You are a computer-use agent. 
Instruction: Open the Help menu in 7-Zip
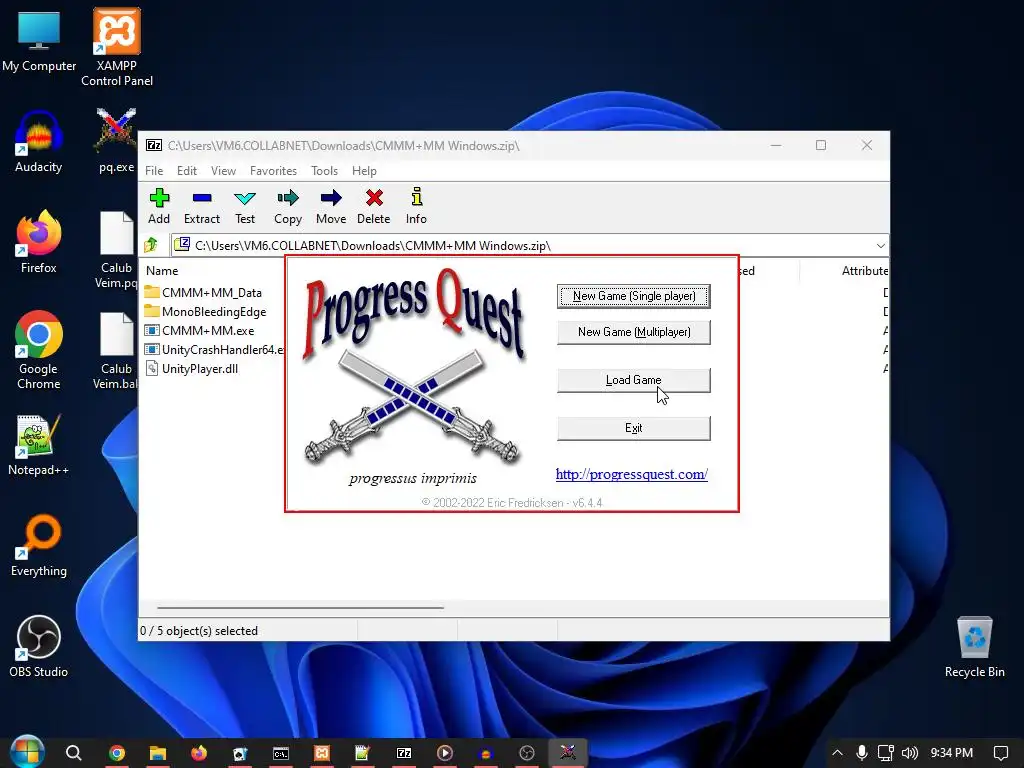pos(364,170)
